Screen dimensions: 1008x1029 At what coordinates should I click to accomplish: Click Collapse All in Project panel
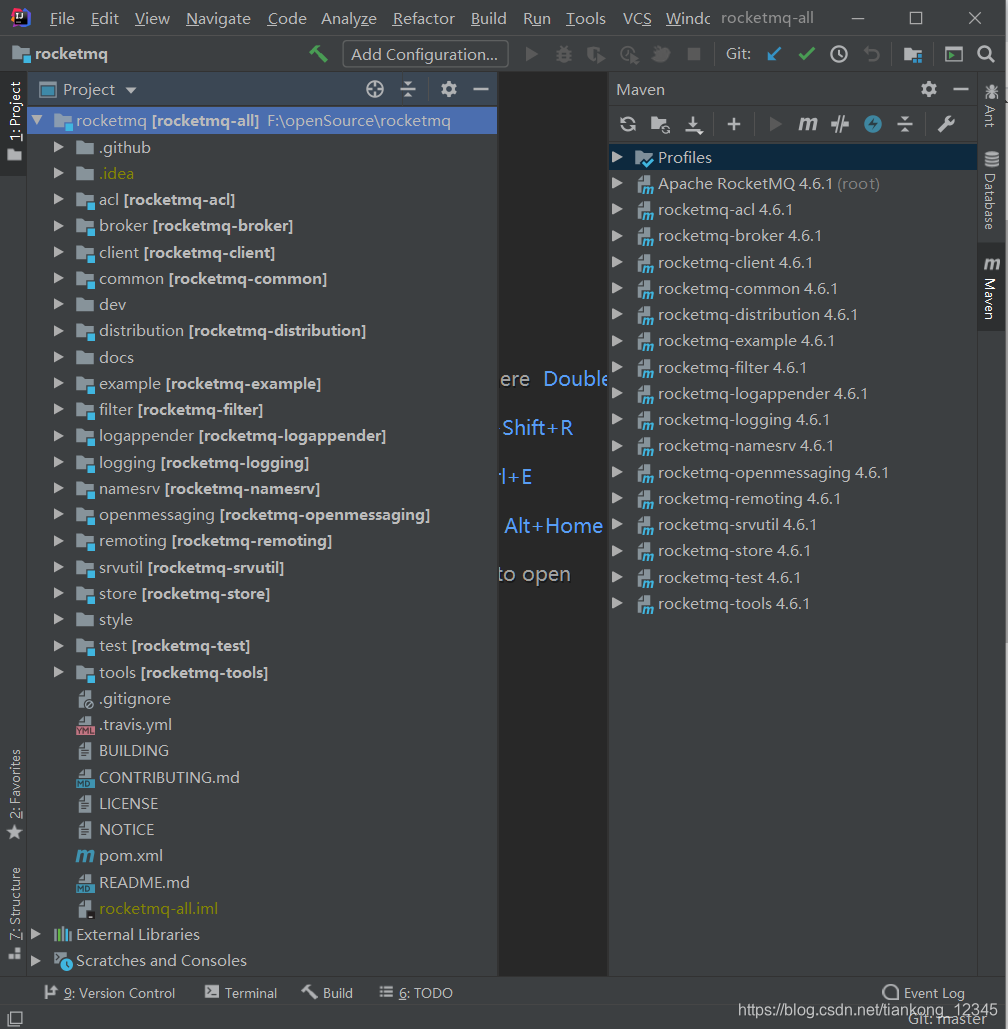[x=408, y=89]
